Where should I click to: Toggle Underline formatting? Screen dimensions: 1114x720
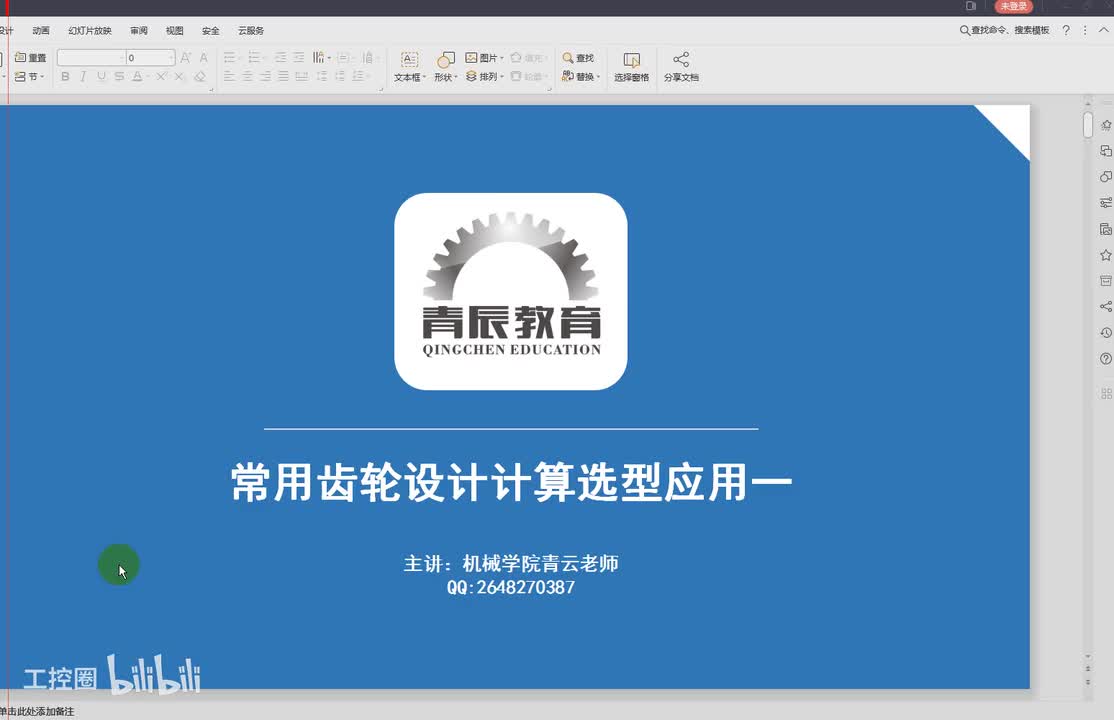pyautogui.click(x=101, y=76)
